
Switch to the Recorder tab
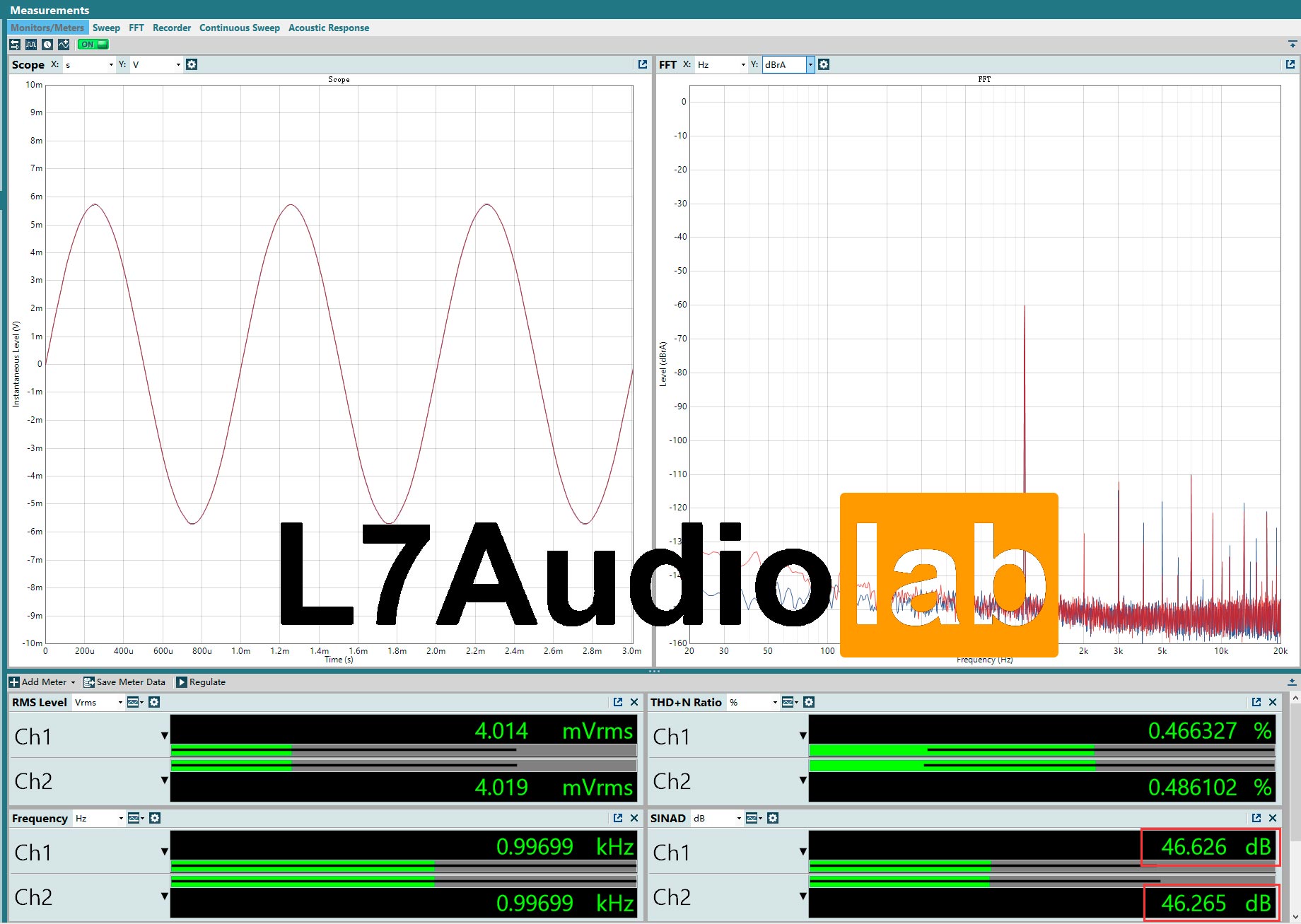click(172, 28)
